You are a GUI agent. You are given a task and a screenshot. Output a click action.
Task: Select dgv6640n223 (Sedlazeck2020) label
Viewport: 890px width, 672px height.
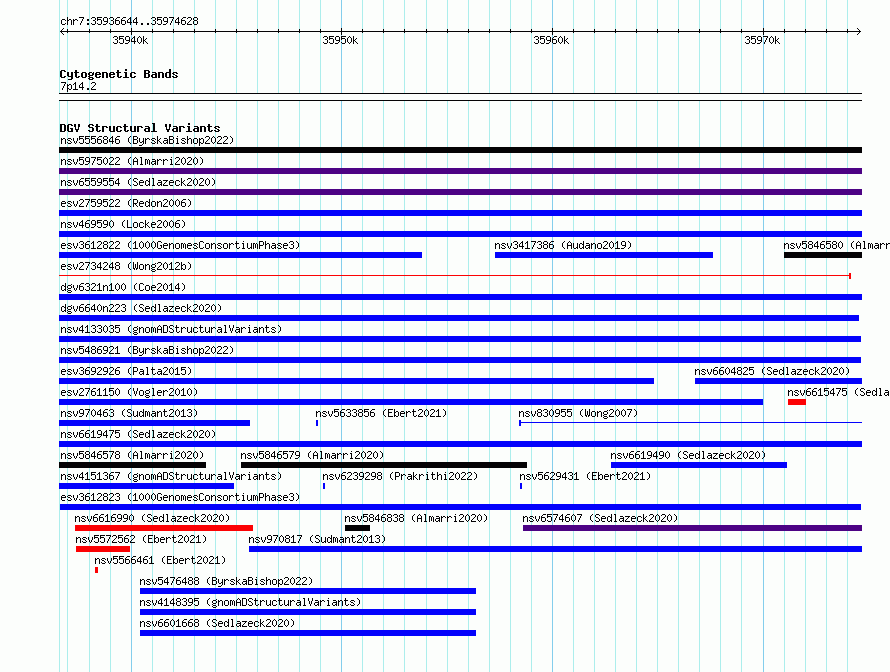(x=141, y=308)
